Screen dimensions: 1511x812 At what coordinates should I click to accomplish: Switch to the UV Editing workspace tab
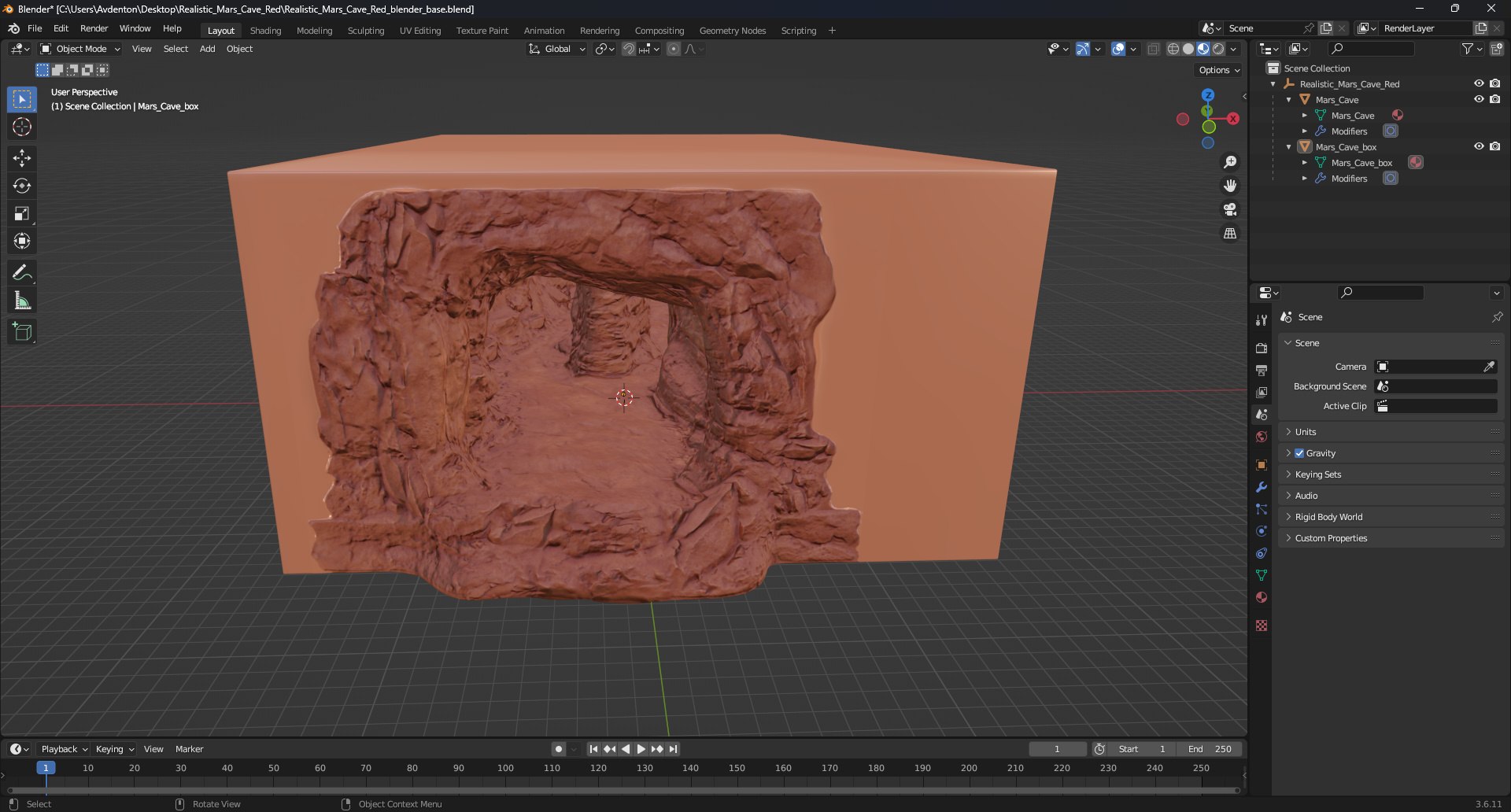(x=420, y=31)
